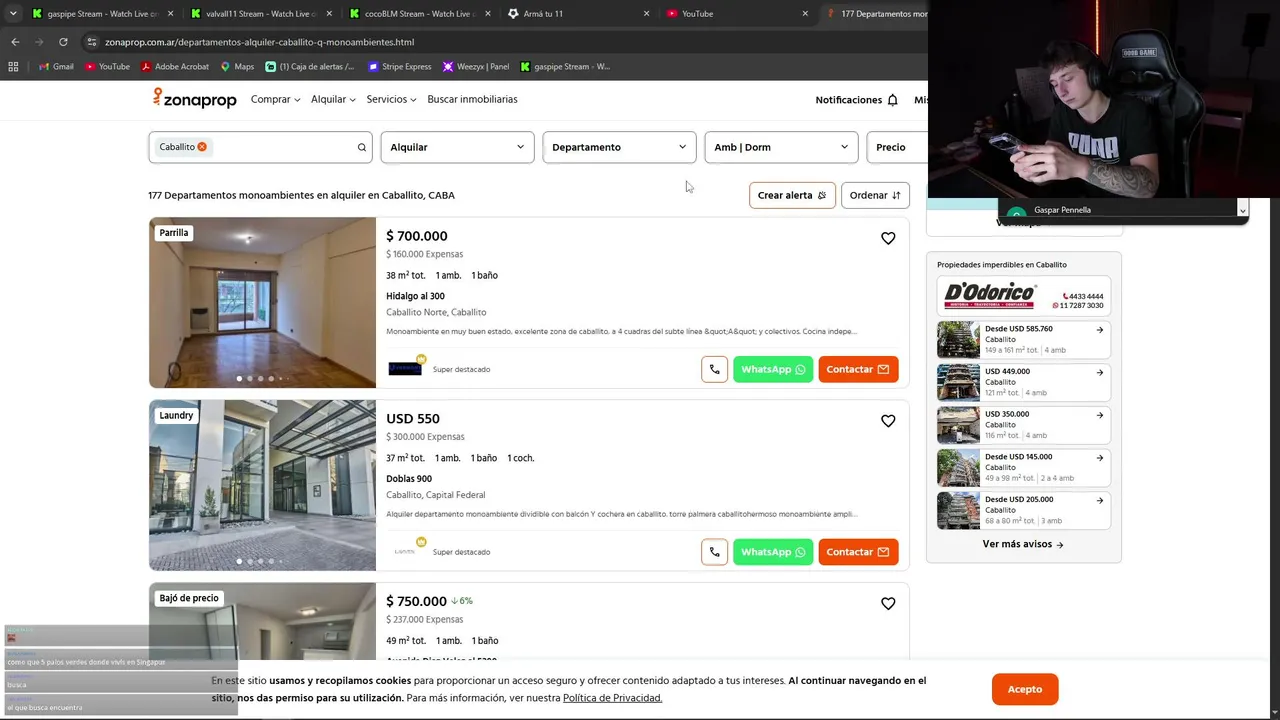Open the USD 350.000 property arrow
Screen dimensions: 1280x720
1100,414
